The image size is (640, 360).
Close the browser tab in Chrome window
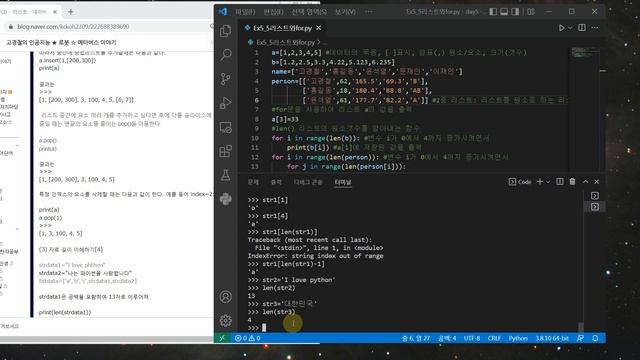[55, 12]
